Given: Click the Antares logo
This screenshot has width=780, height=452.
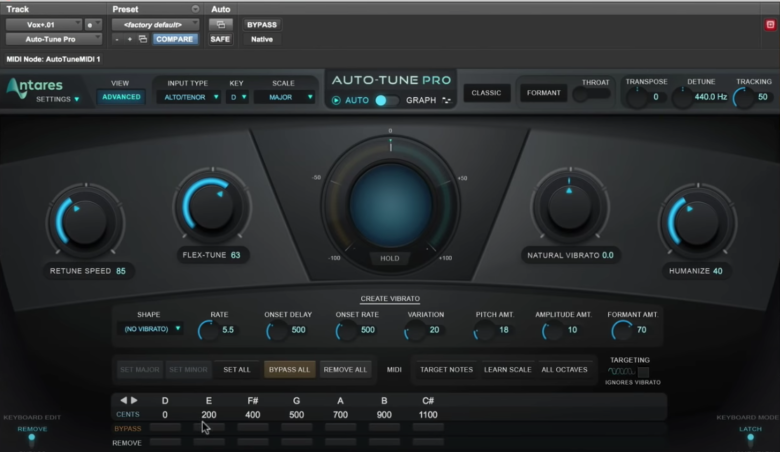Looking at the screenshot, I should click(x=35, y=89).
